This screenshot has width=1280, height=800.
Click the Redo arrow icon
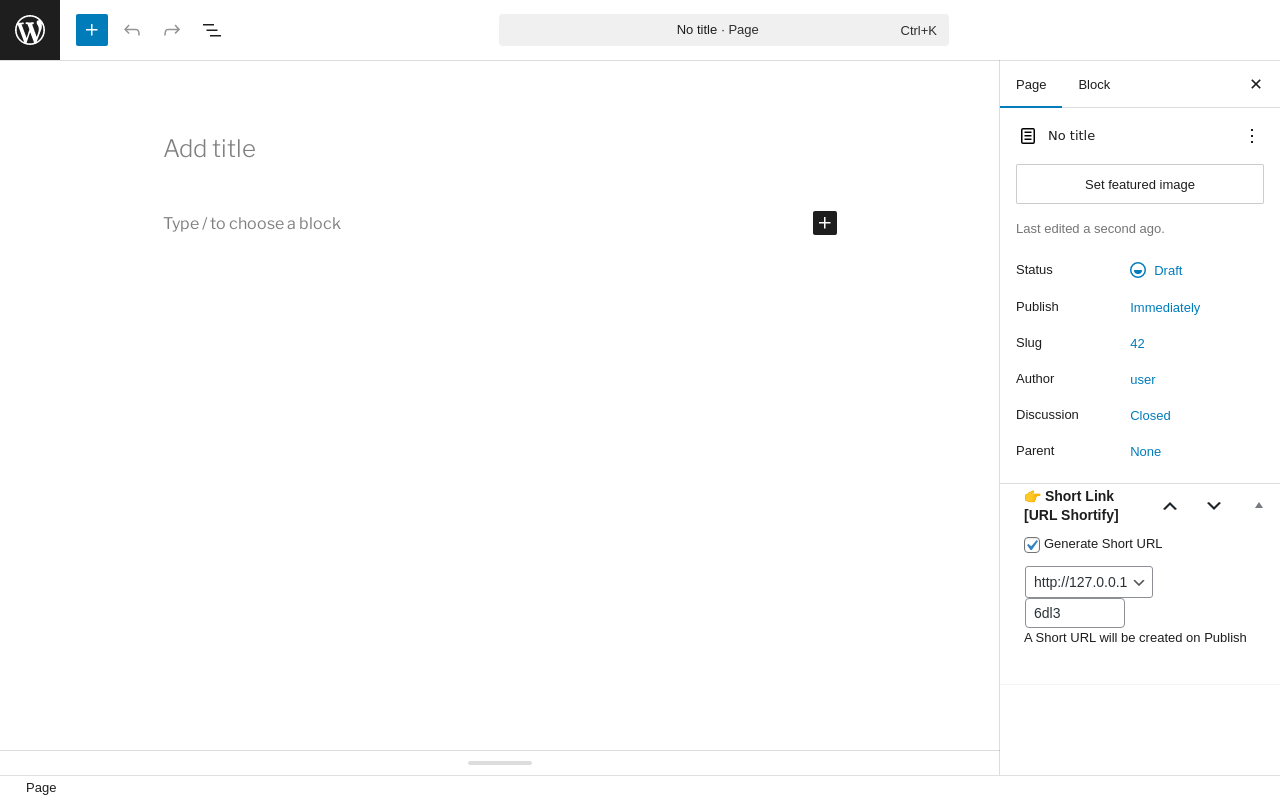tap(172, 30)
